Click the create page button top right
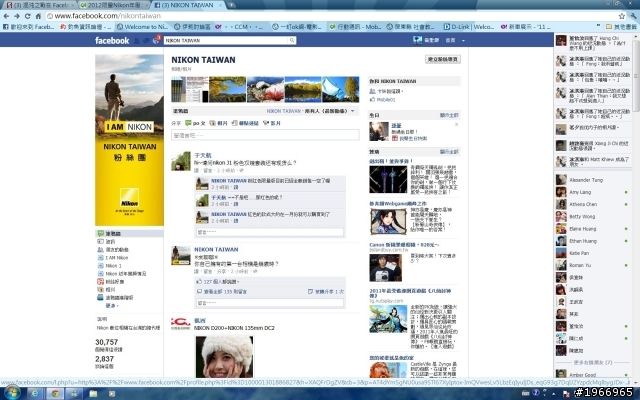Screen dimensions: 640x400 (x=443, y=59)
